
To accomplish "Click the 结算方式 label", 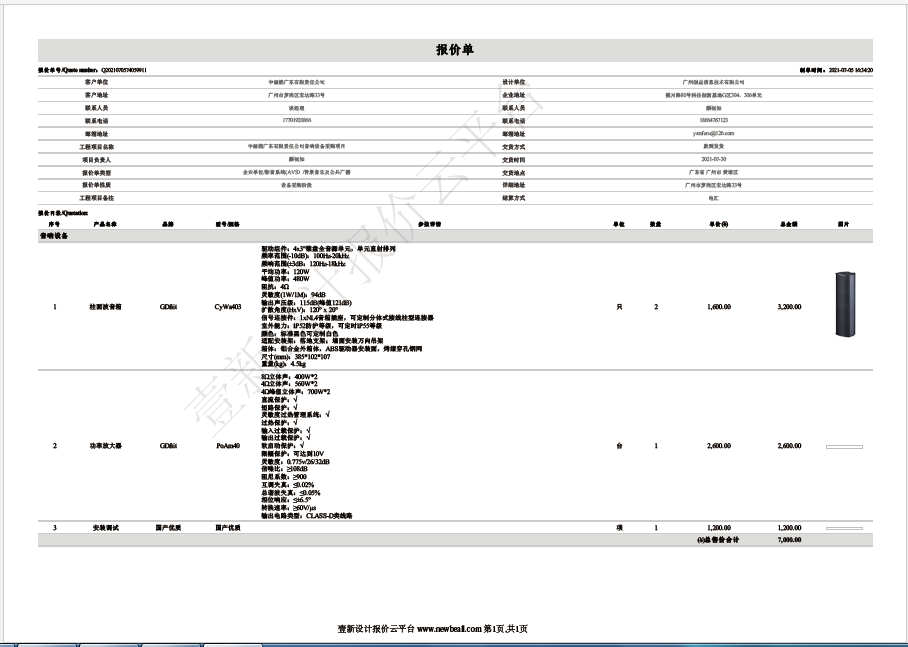I will [514, 198].
